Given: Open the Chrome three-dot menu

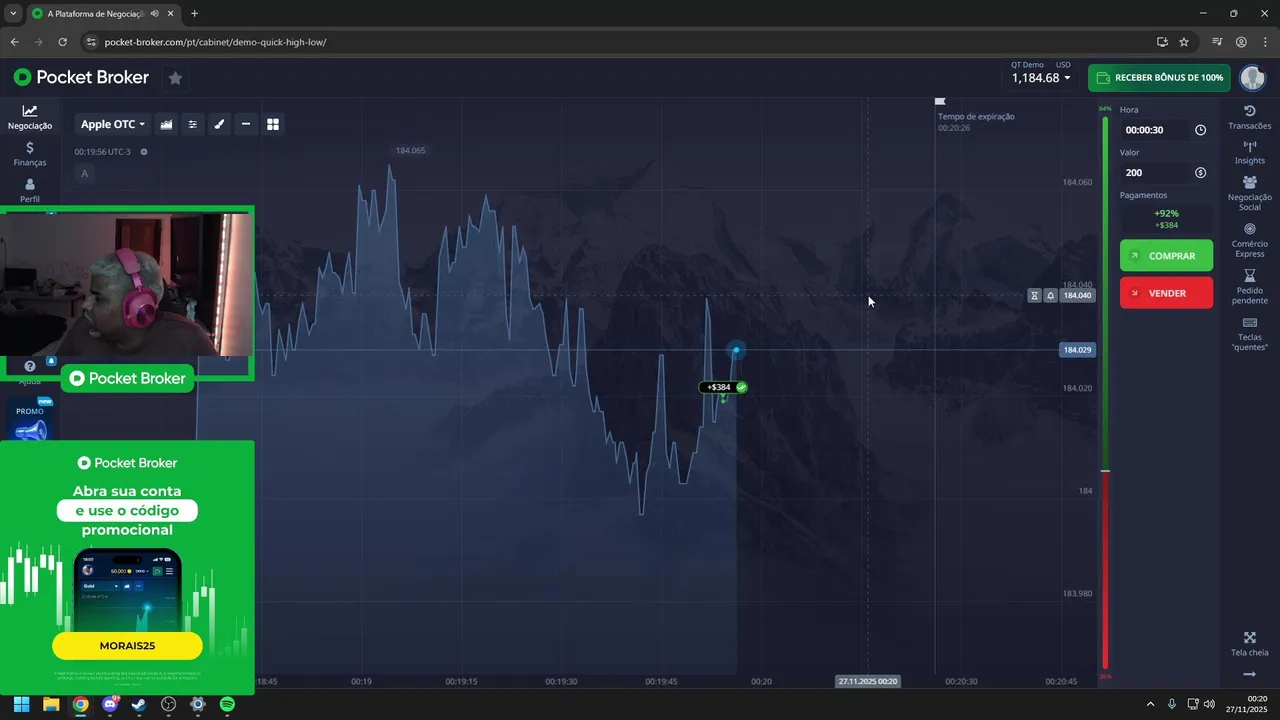Looking at the screenshot, I should (1264, 42).
